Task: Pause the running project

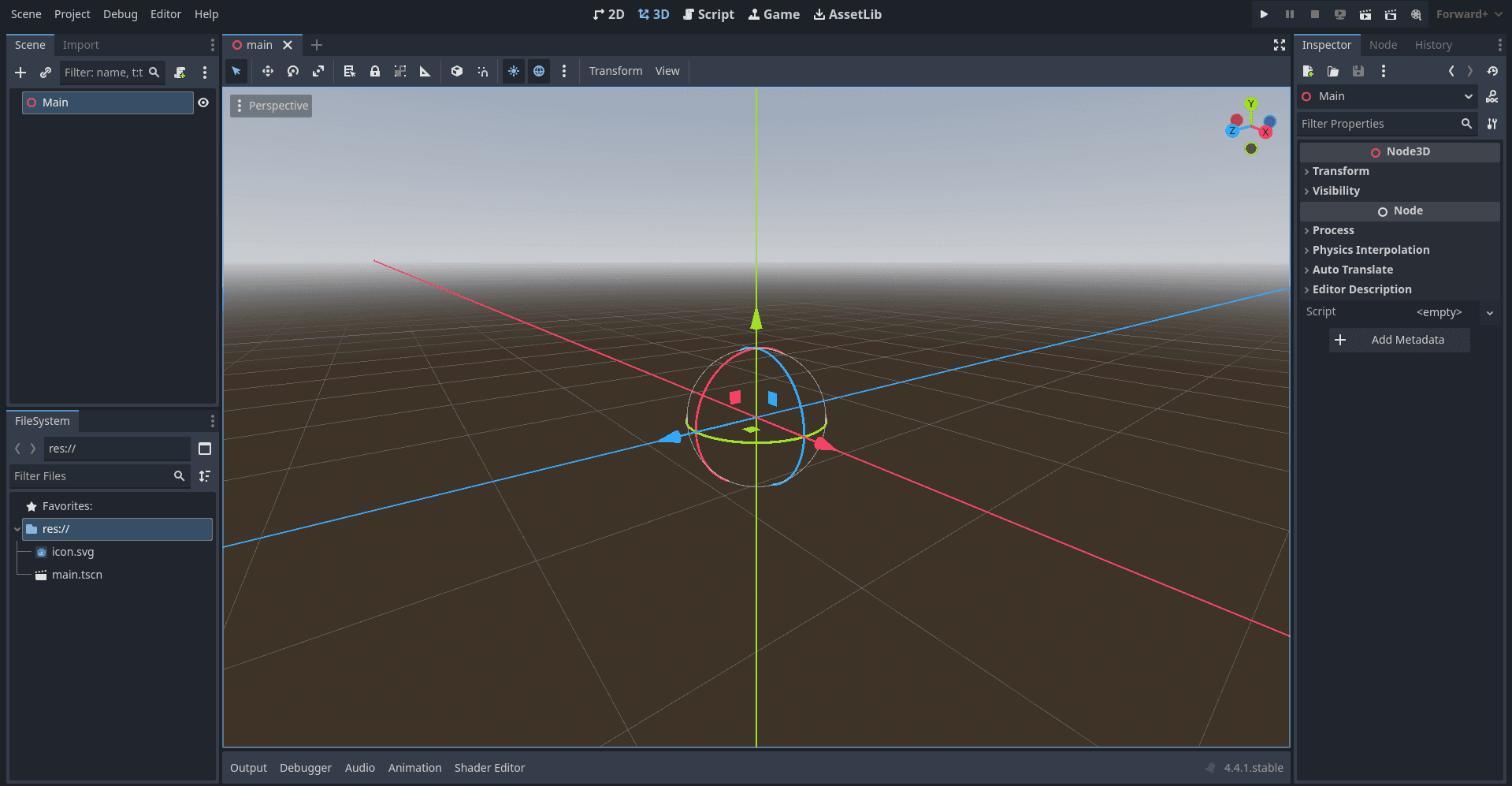Action: pyautogui.click(x=1290, y=14)
